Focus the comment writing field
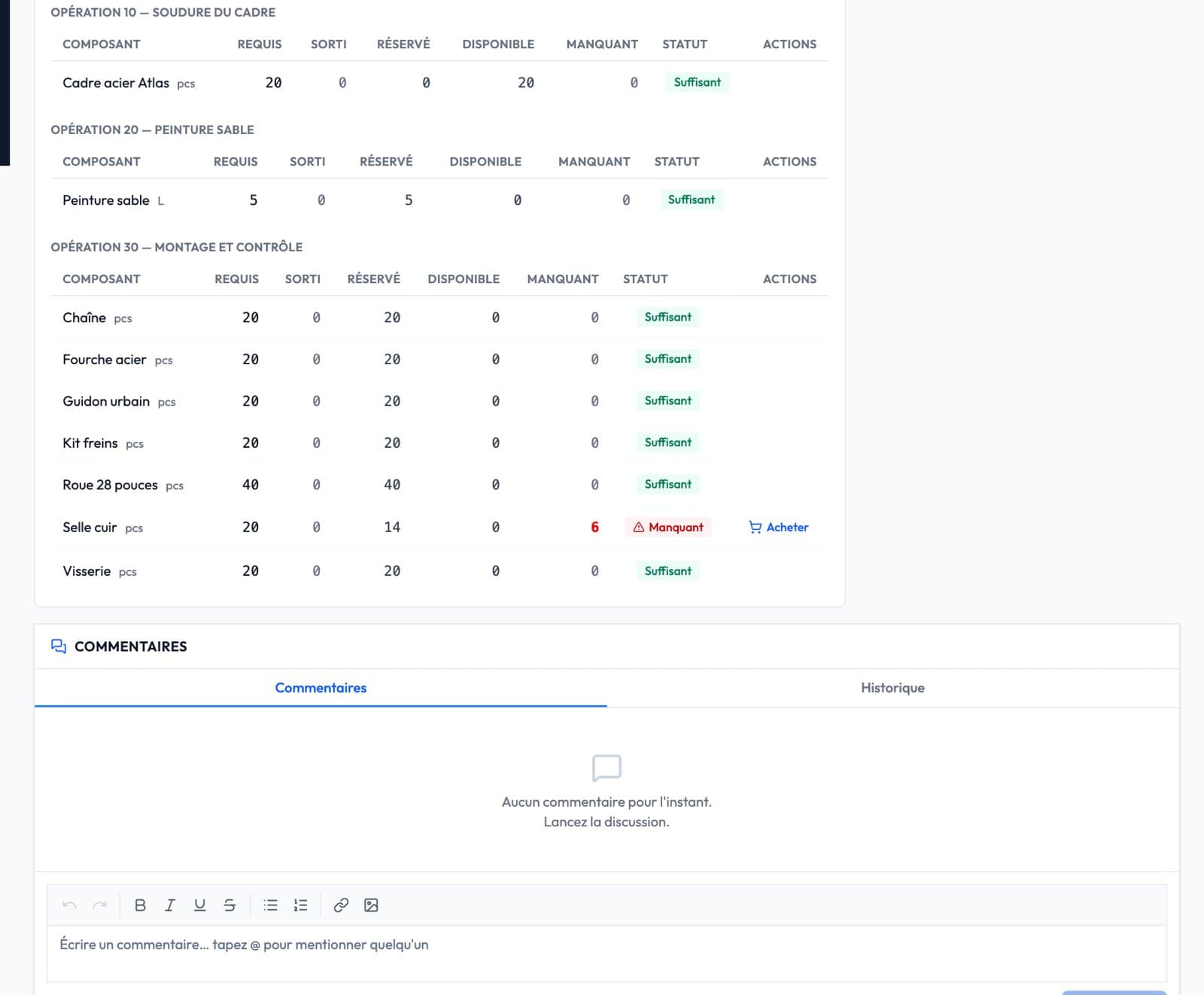Viewport: 1204px width, 995px height. pyautogui.click(x=607, y=953)
